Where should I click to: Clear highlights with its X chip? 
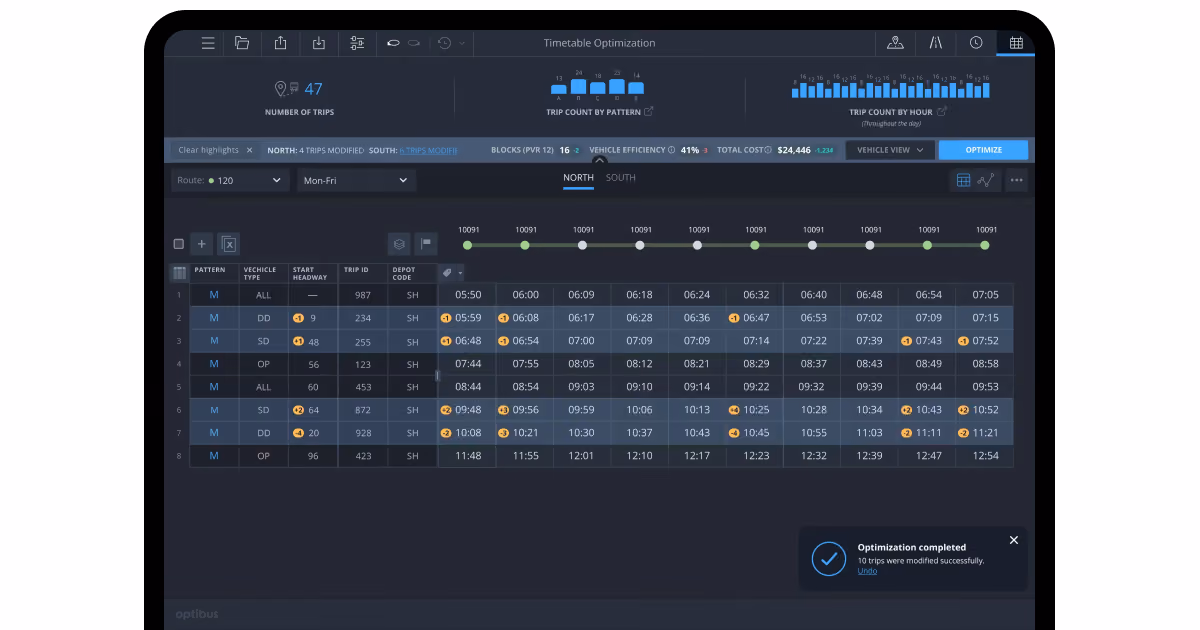(249, 150)
